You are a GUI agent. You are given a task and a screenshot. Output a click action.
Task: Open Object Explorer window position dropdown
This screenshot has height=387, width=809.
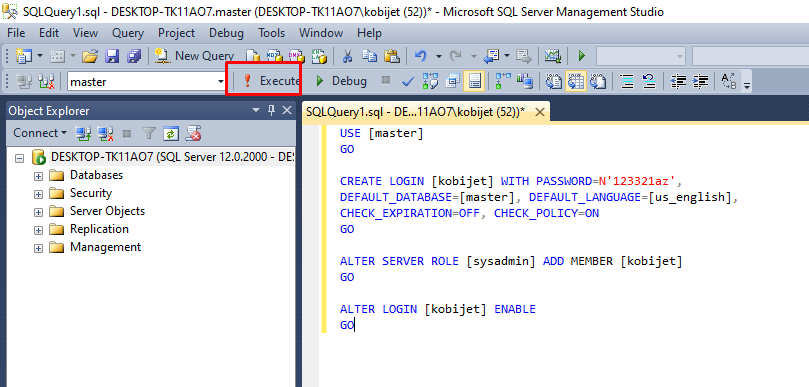(256, 110)
